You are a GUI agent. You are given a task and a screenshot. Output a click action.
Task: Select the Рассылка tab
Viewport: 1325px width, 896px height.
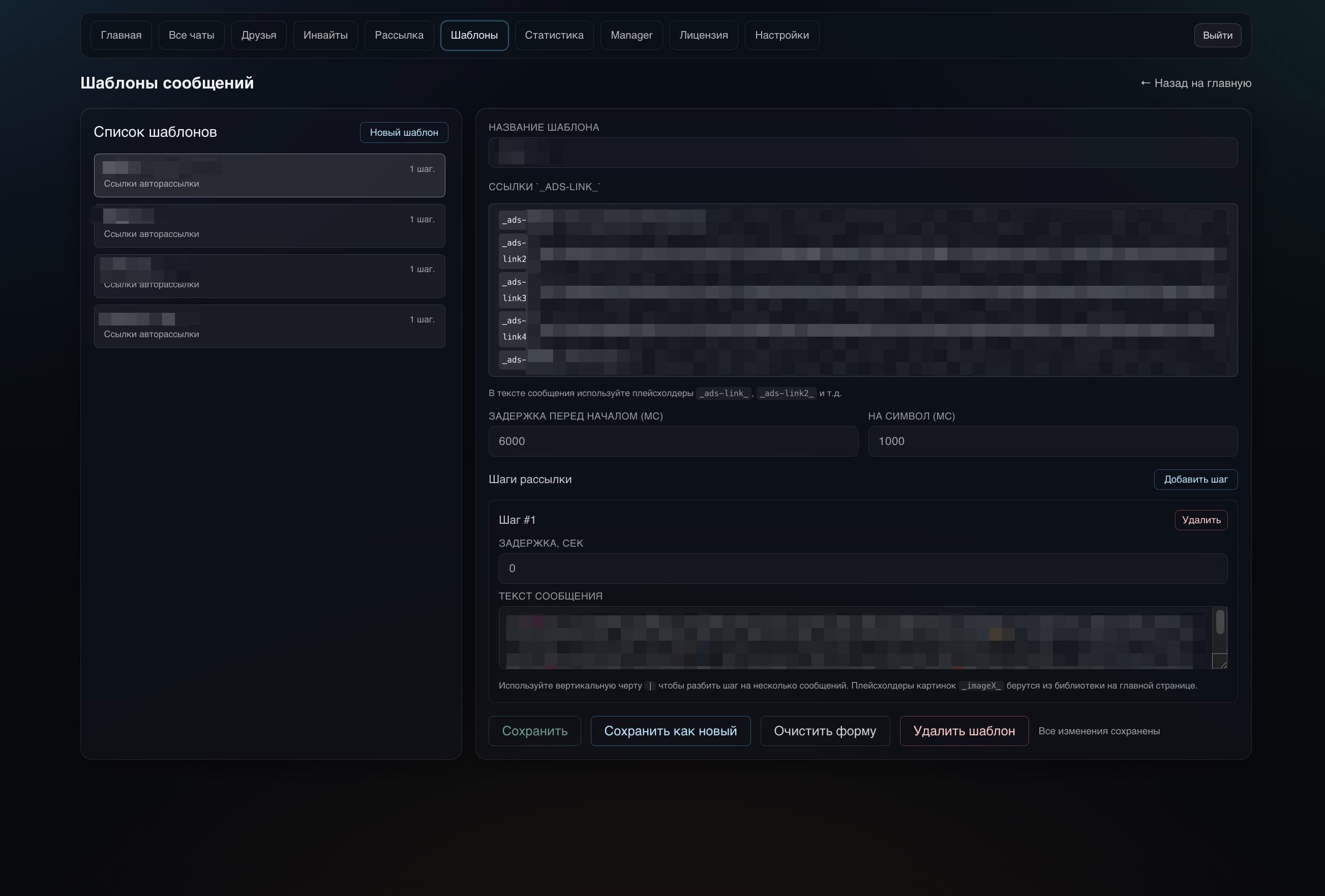coord(399,36)
